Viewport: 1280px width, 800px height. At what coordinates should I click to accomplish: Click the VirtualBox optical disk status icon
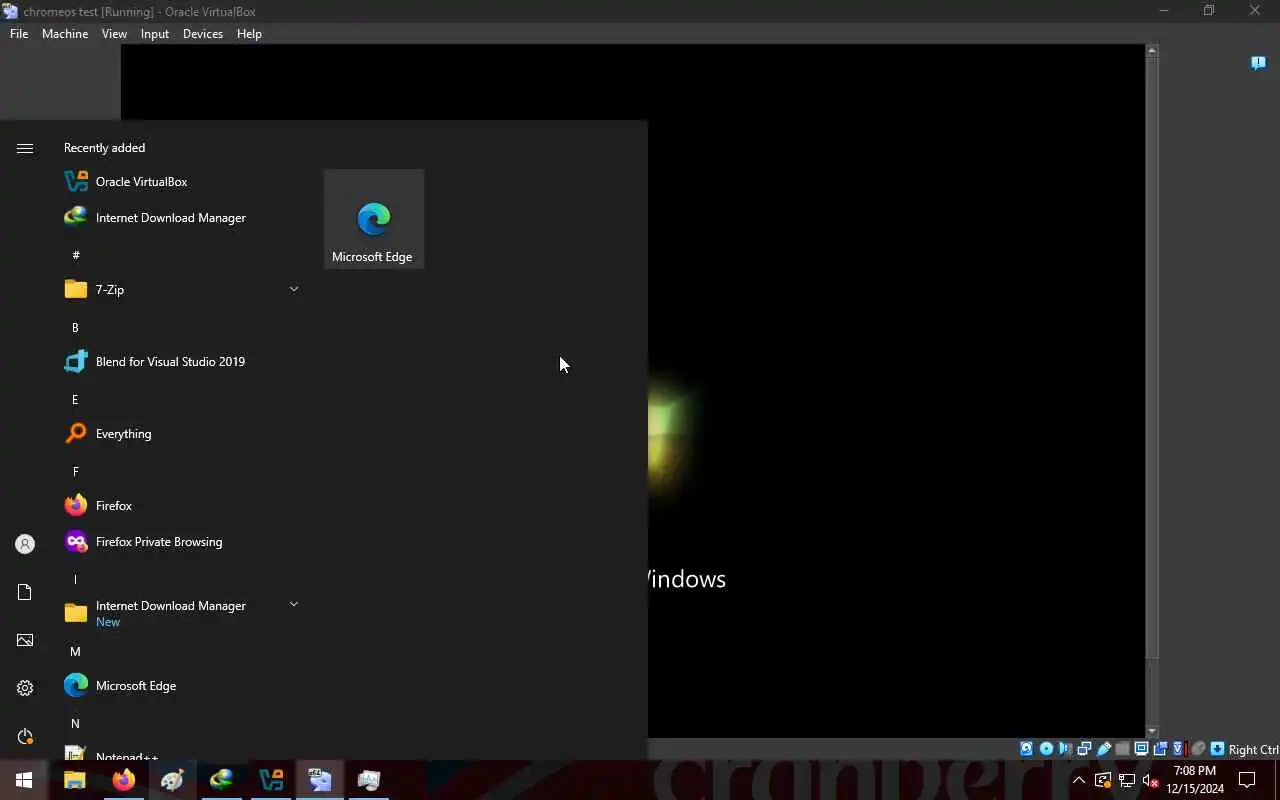[x=1046, y=749]
